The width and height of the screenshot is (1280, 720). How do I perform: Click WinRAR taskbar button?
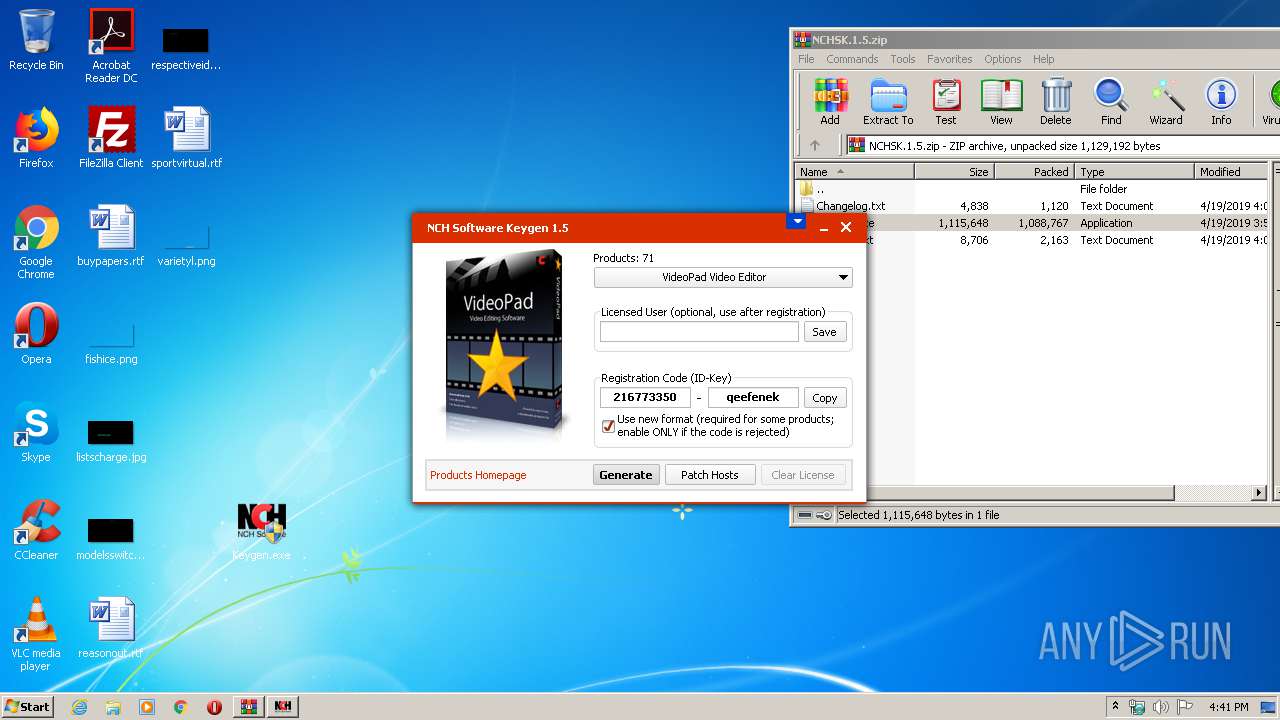click(249, 706)
